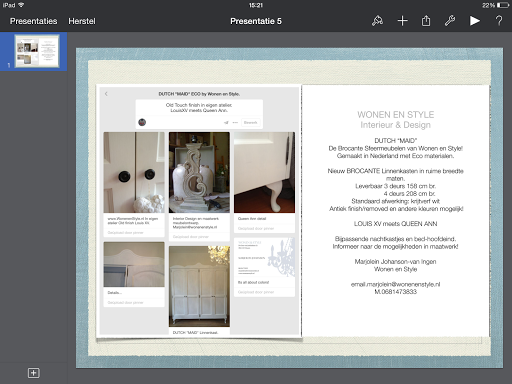Select the chandelier business card image

[x=264, y=257]
